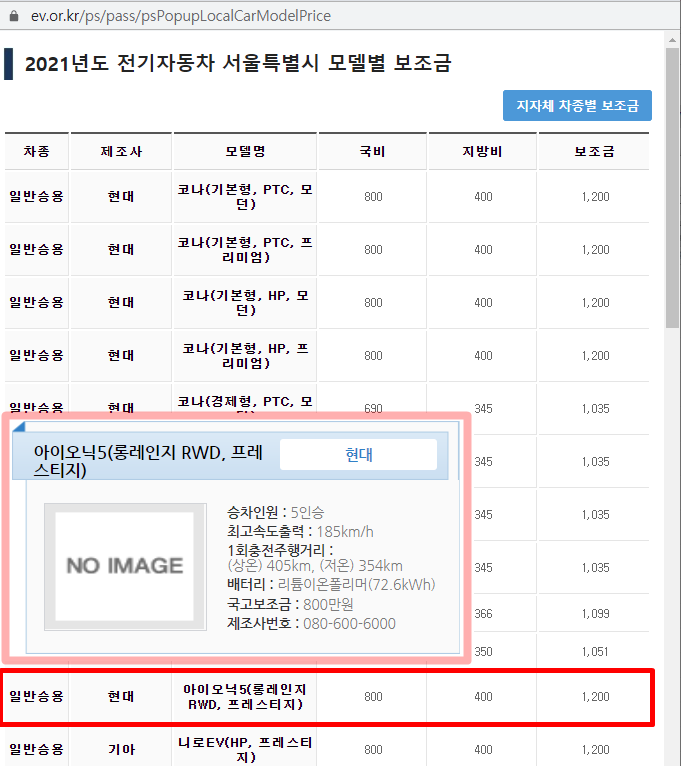
Task: Click the page heading 2021년도 전기자동차 서울특별시 모델별 보조금
Action: 238,64
